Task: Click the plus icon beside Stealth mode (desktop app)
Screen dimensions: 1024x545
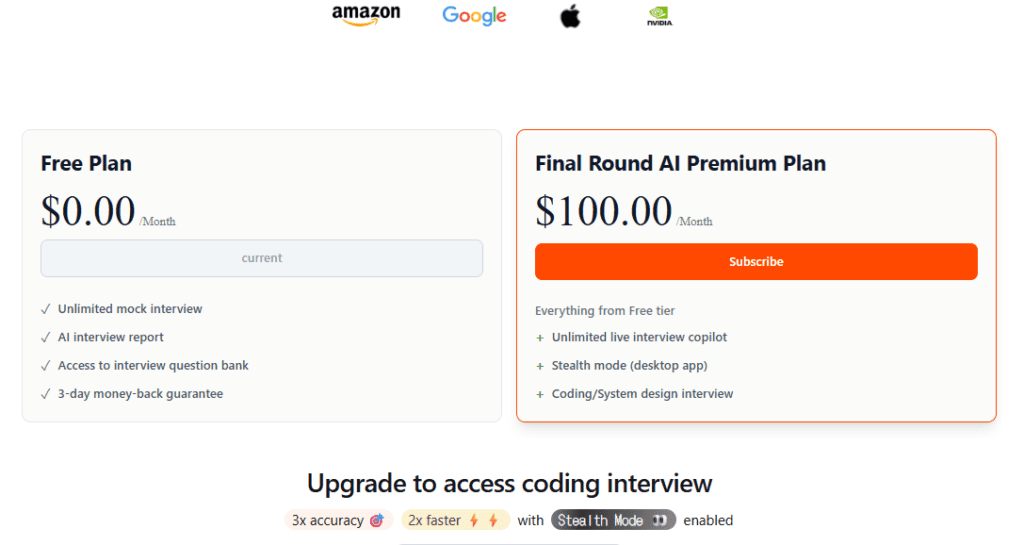Action: click(540, 366)
